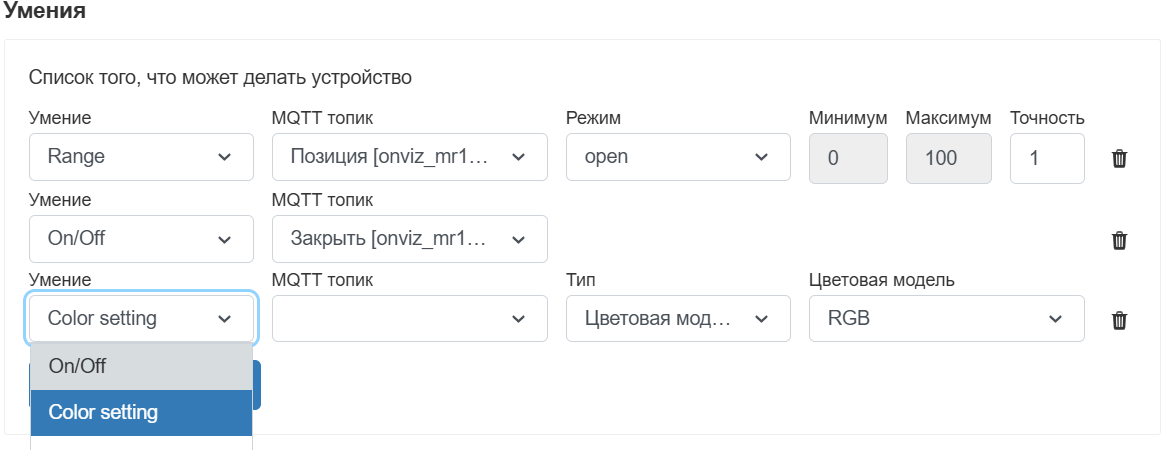Click the chevron of the RGB selector
The height and width of the screenshot is (450, 1162).
pyautogui.click(x=1054, y=319)
